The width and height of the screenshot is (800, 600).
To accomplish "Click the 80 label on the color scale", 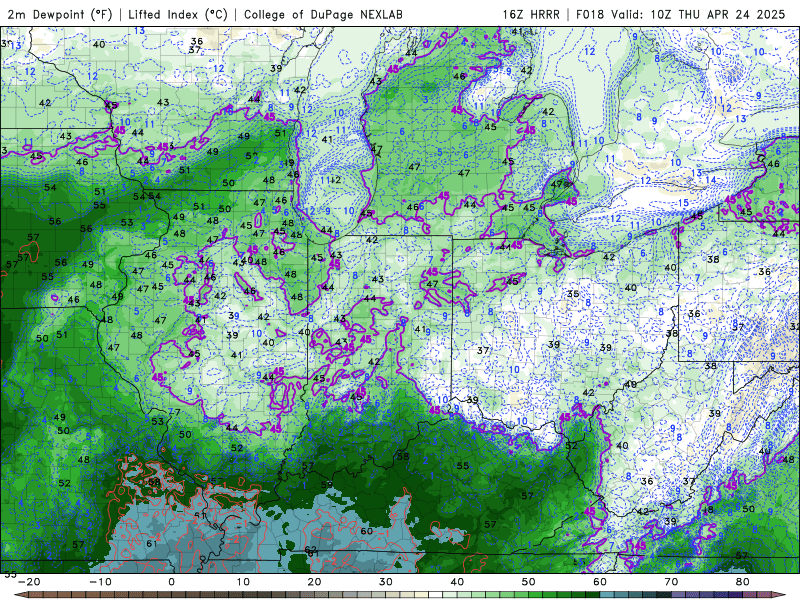I will 743,582.
